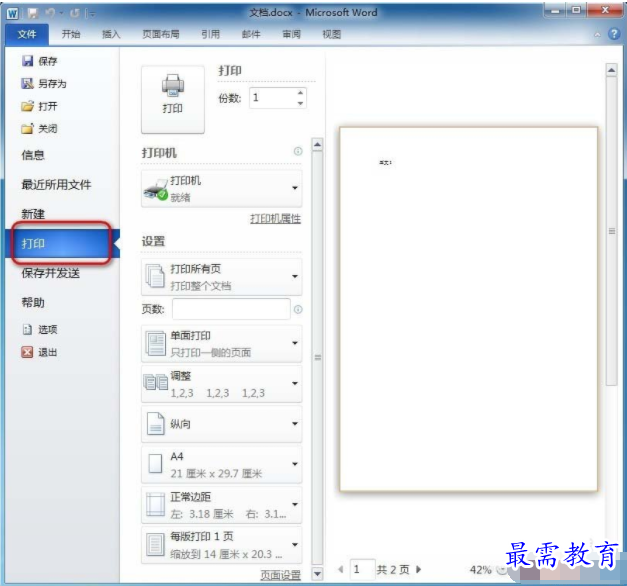Open 最近所用文件 list
The width and height of the screenshot is (627, 586).
pyautogui.click(x=56, y=184)
